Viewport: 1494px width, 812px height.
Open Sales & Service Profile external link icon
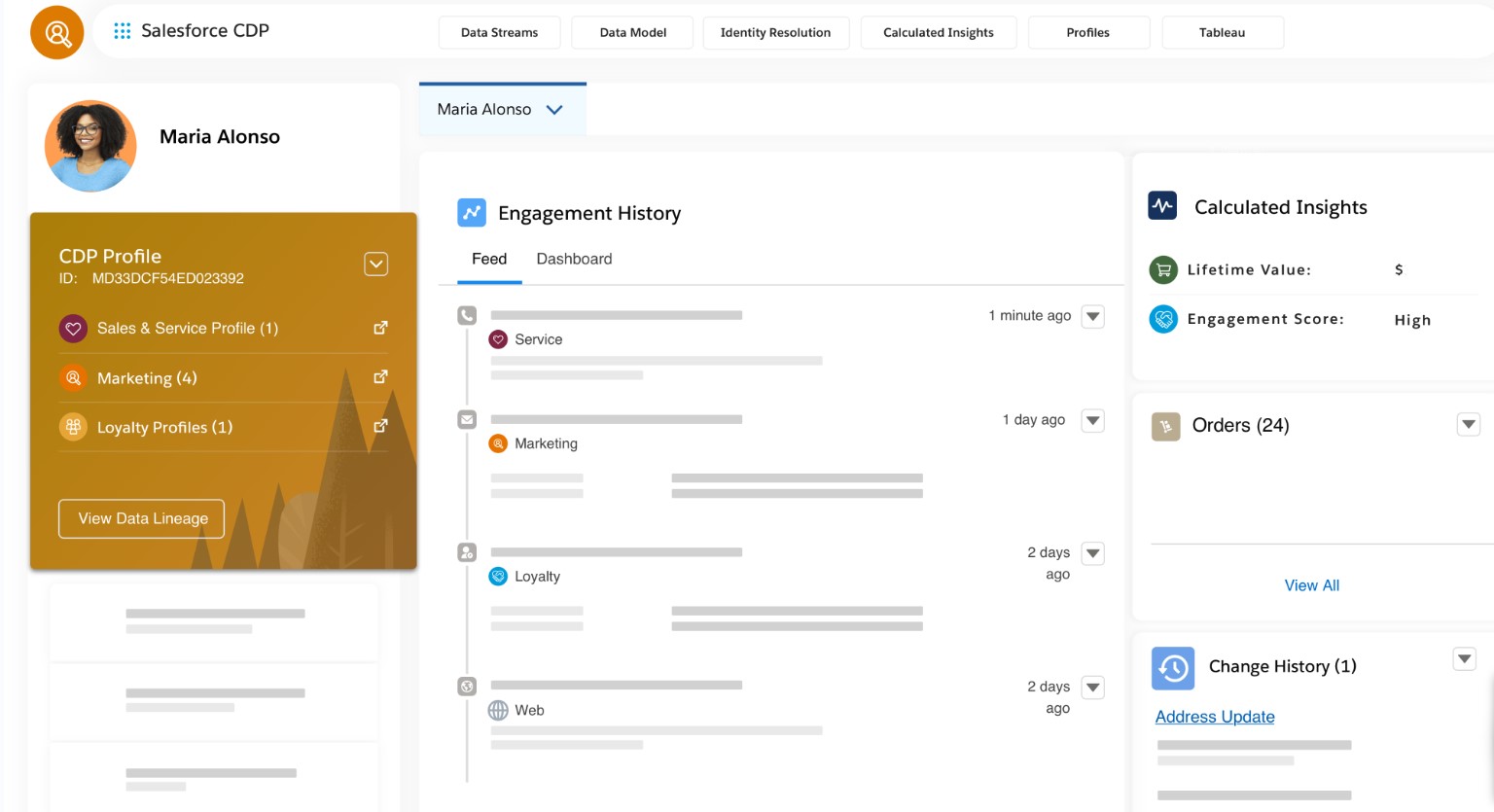click(380, 328)
